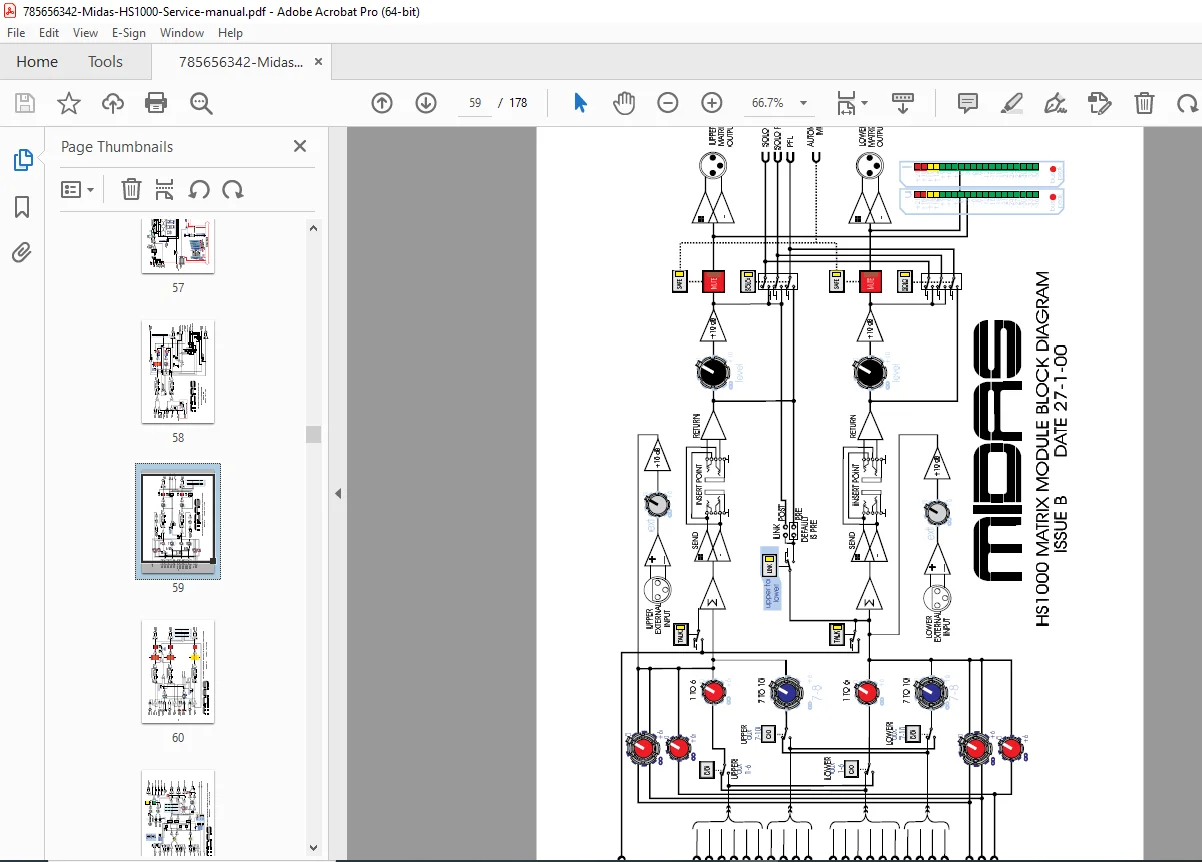Image resolution: width=1202 pixels, height=862 pixels.
Task: Select page 59 thumbnail
Action: (178, 522)
